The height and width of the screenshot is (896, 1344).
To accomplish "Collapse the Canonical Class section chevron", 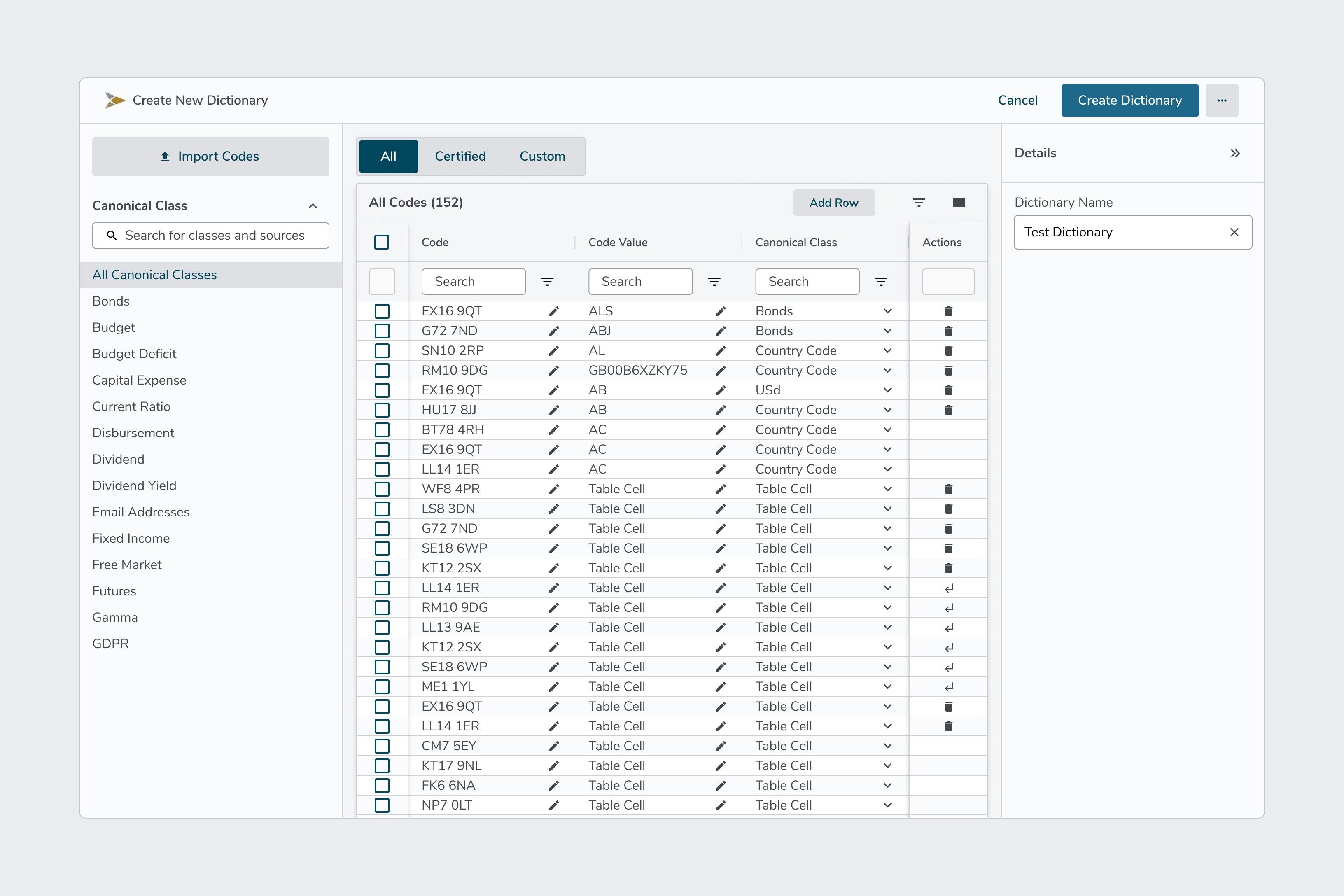I will coord(313,206).
